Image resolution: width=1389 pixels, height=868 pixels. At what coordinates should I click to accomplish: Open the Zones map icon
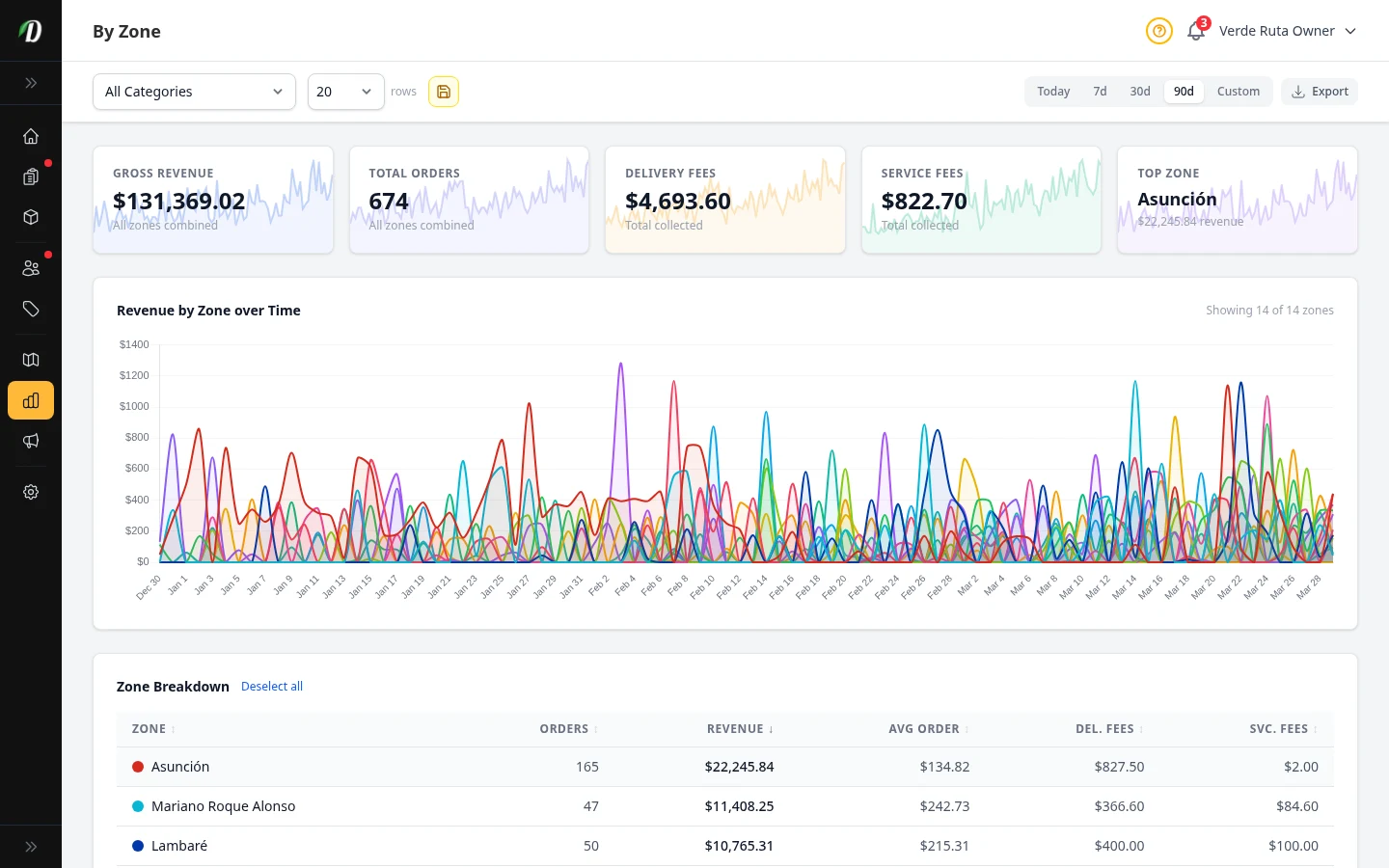point(31,360)
